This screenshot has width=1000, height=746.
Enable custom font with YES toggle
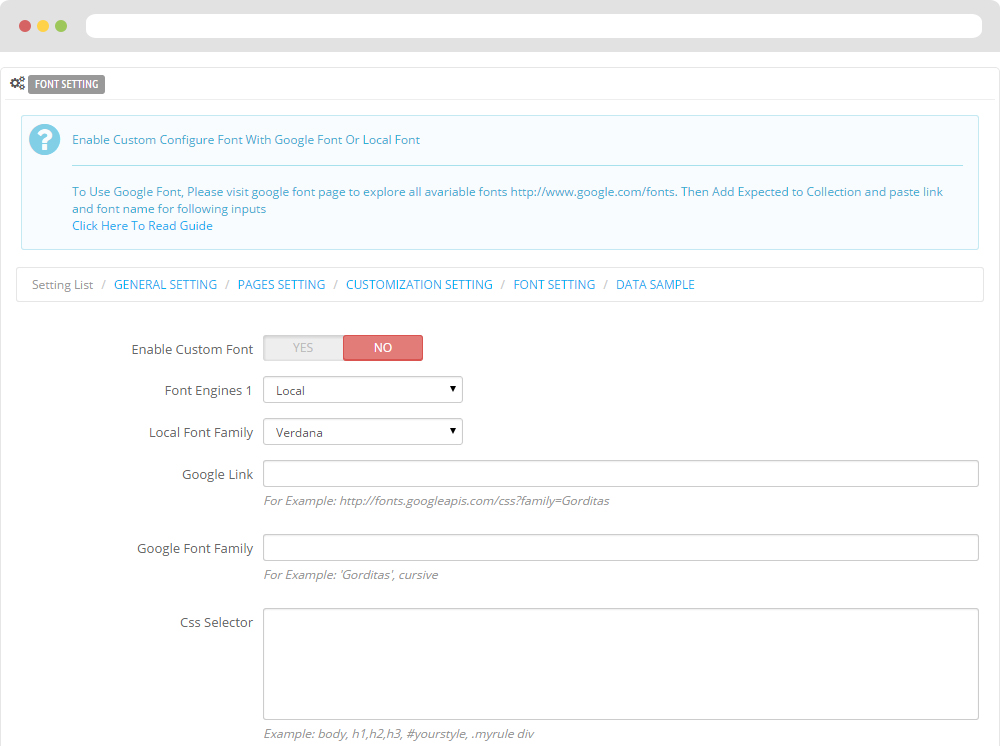coord(303,348)
